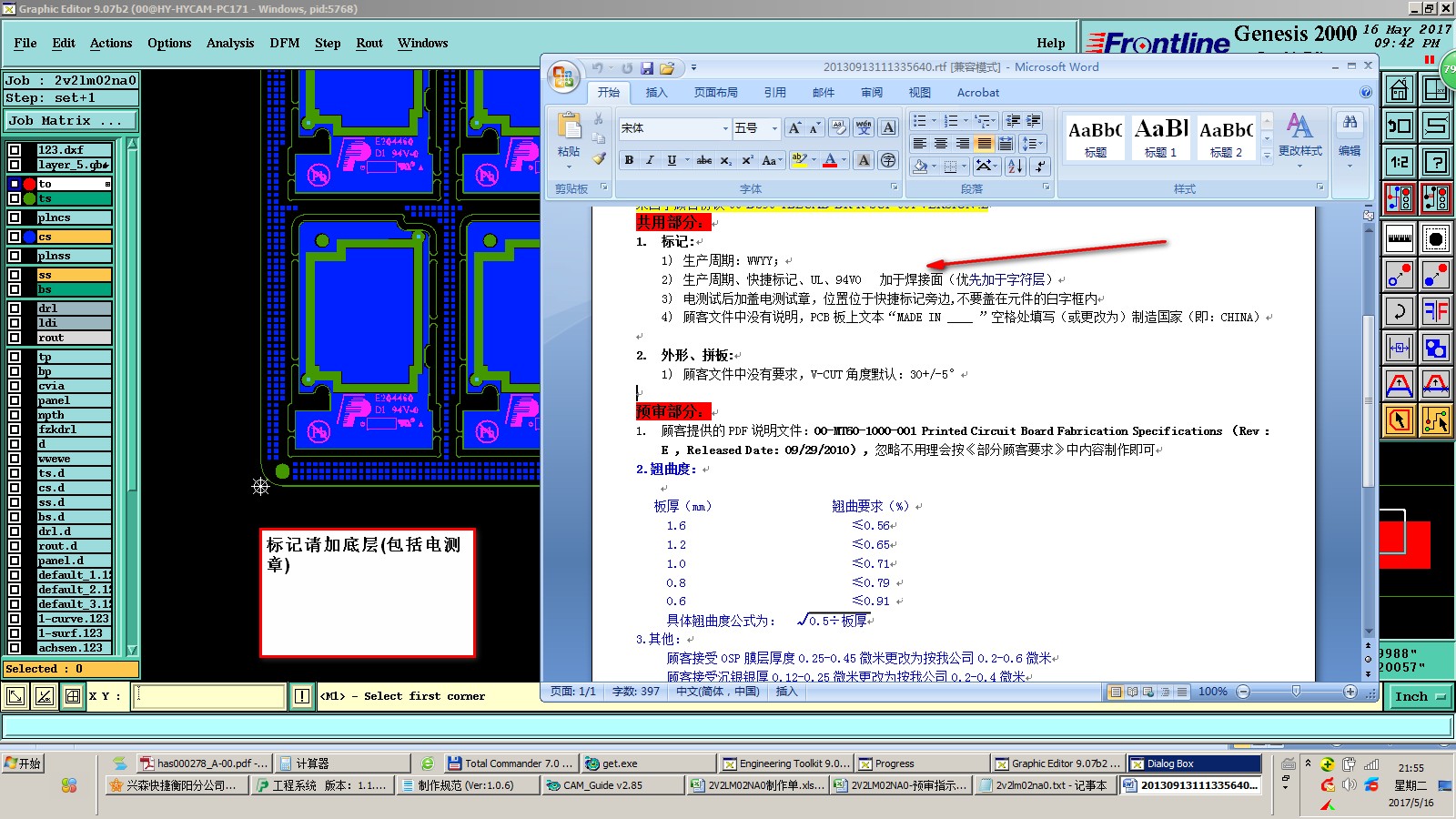Click the Format Painter brush icon in Word

[598, 158]
